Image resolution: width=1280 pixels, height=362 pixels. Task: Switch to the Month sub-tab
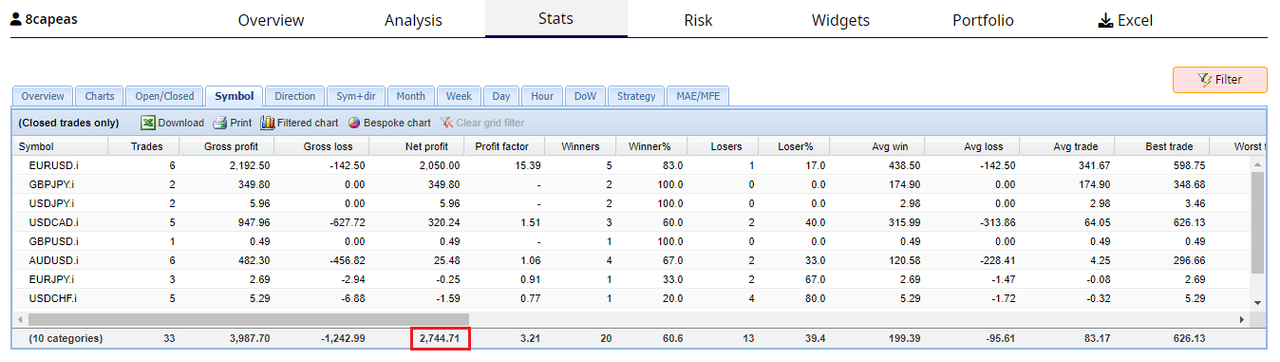pos(411,96)
